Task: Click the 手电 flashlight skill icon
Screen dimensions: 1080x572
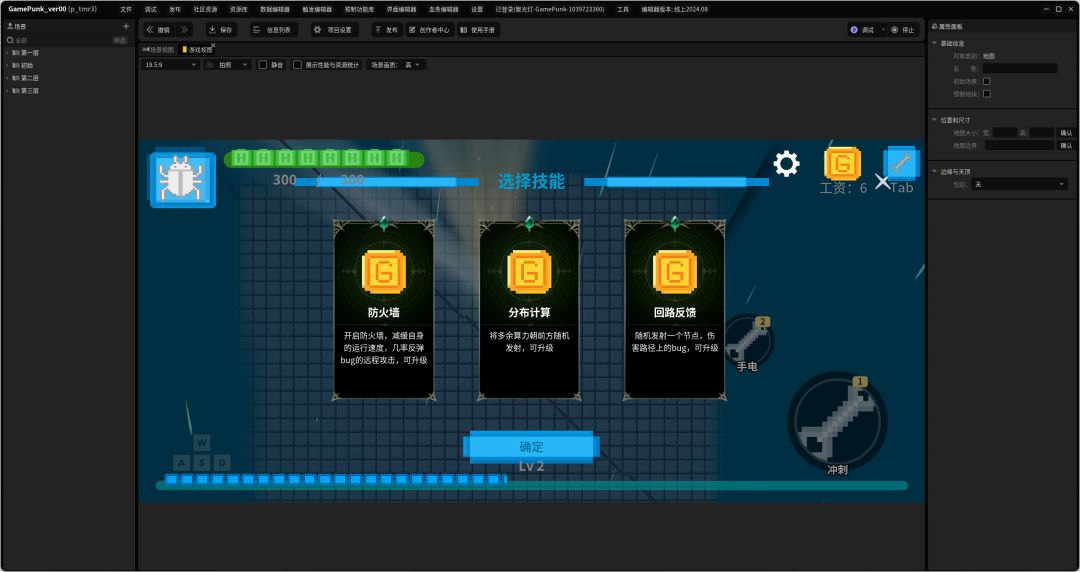Action: pos(748,340)
